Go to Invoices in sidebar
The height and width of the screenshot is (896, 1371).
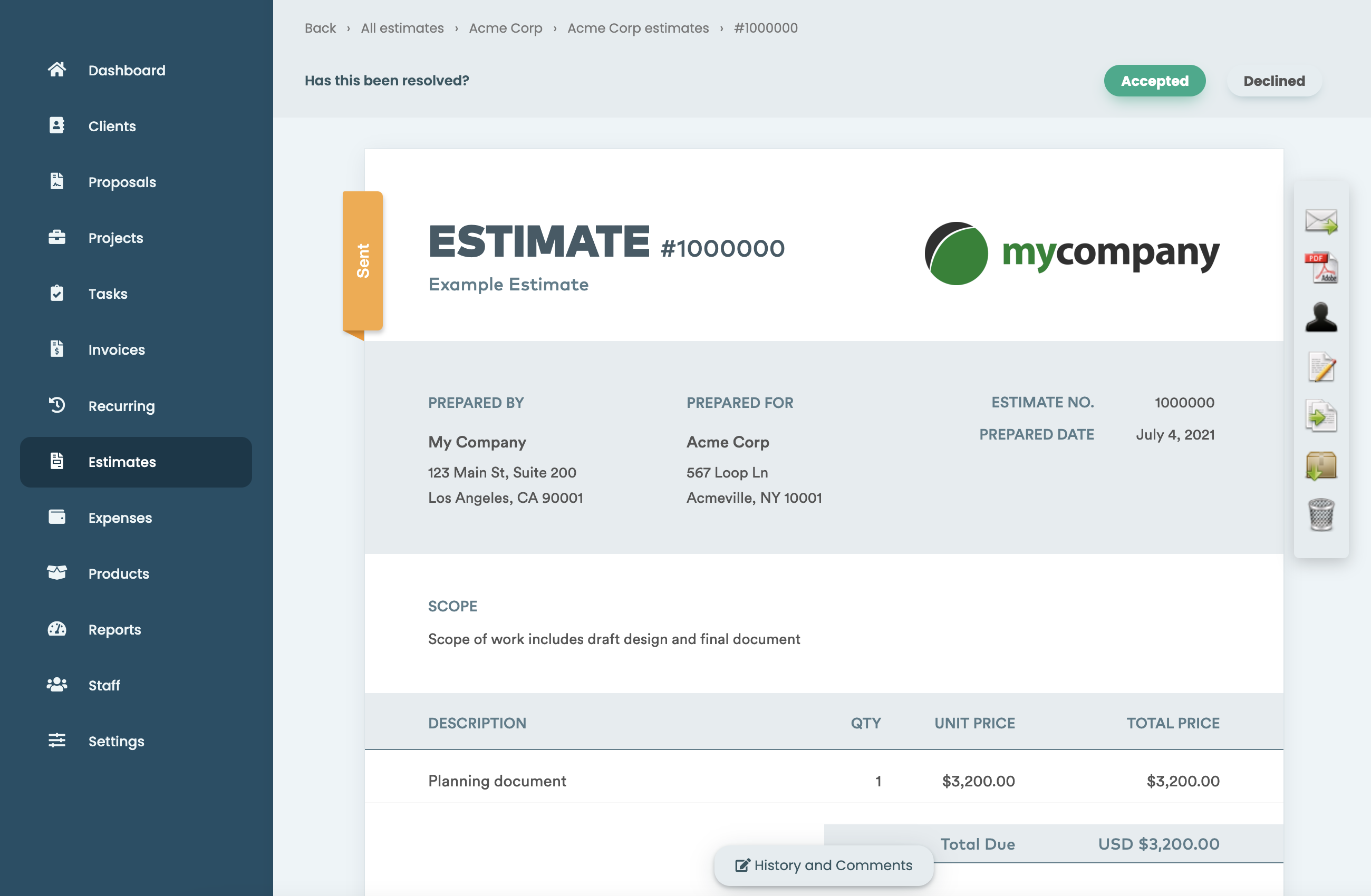pyautogui.click(x=117, y=349)
